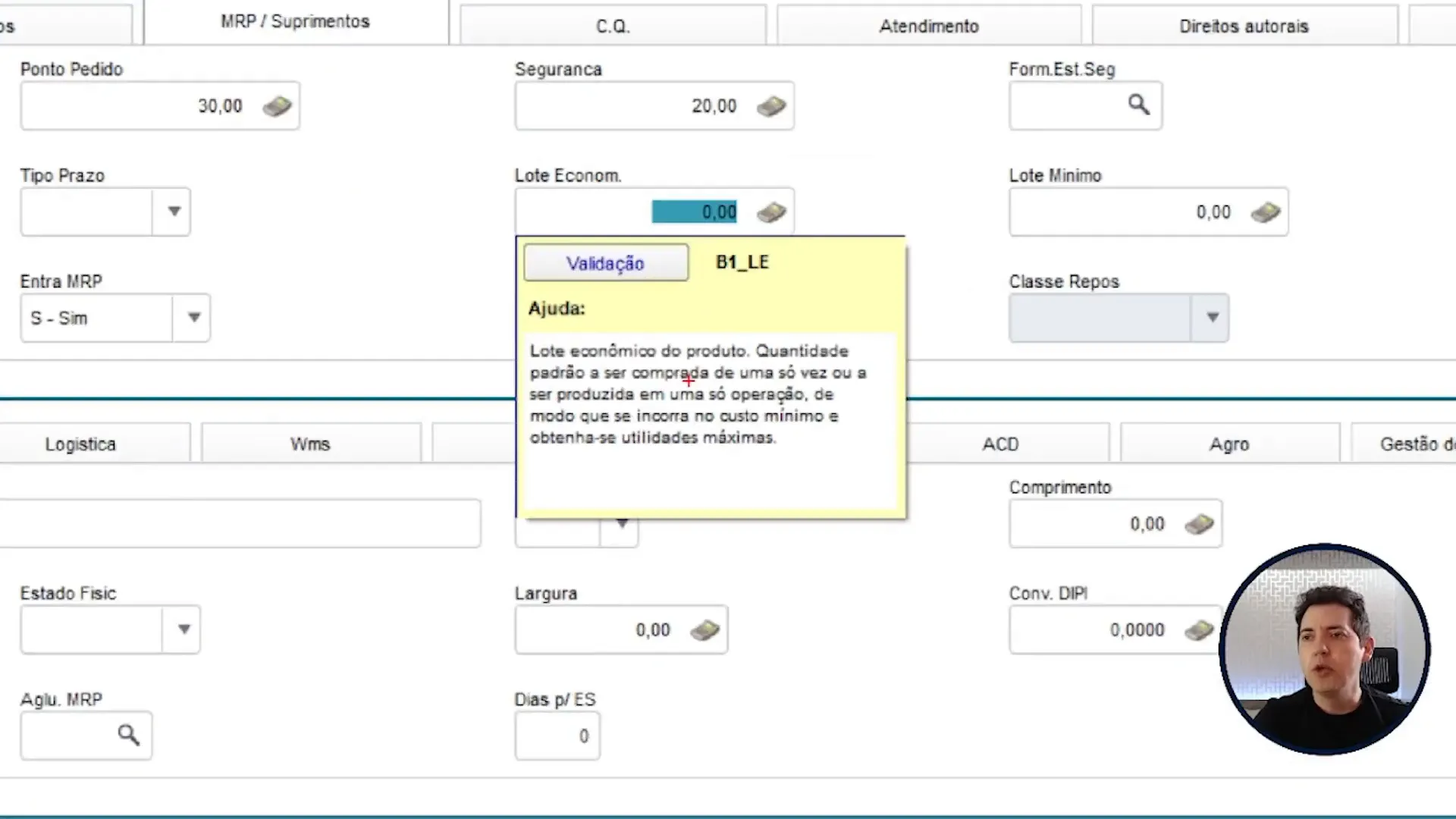Click calculator icon in Ponto Pedido field

pos(278,106)
